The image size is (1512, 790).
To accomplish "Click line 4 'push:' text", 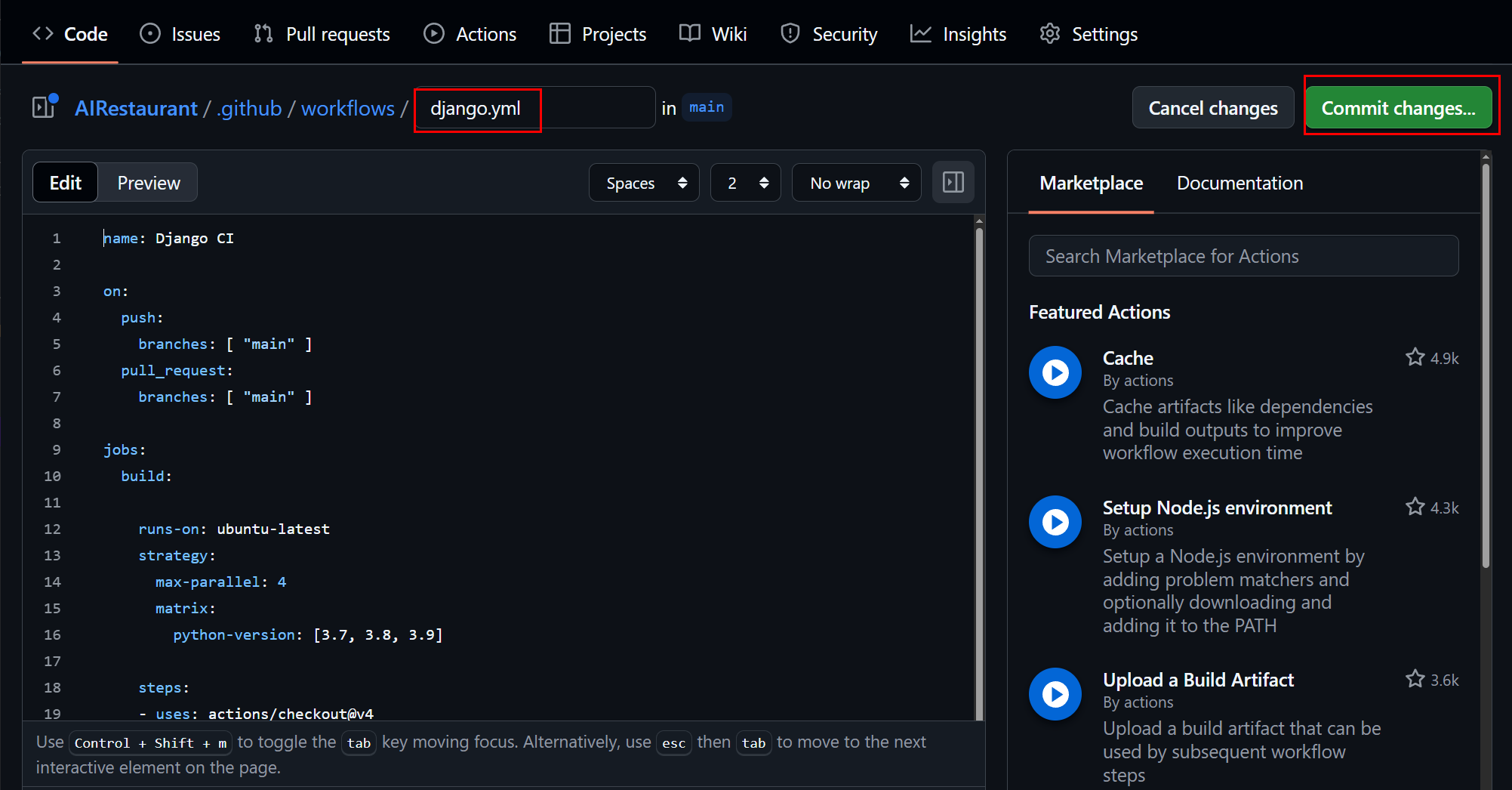I will 142,317.
